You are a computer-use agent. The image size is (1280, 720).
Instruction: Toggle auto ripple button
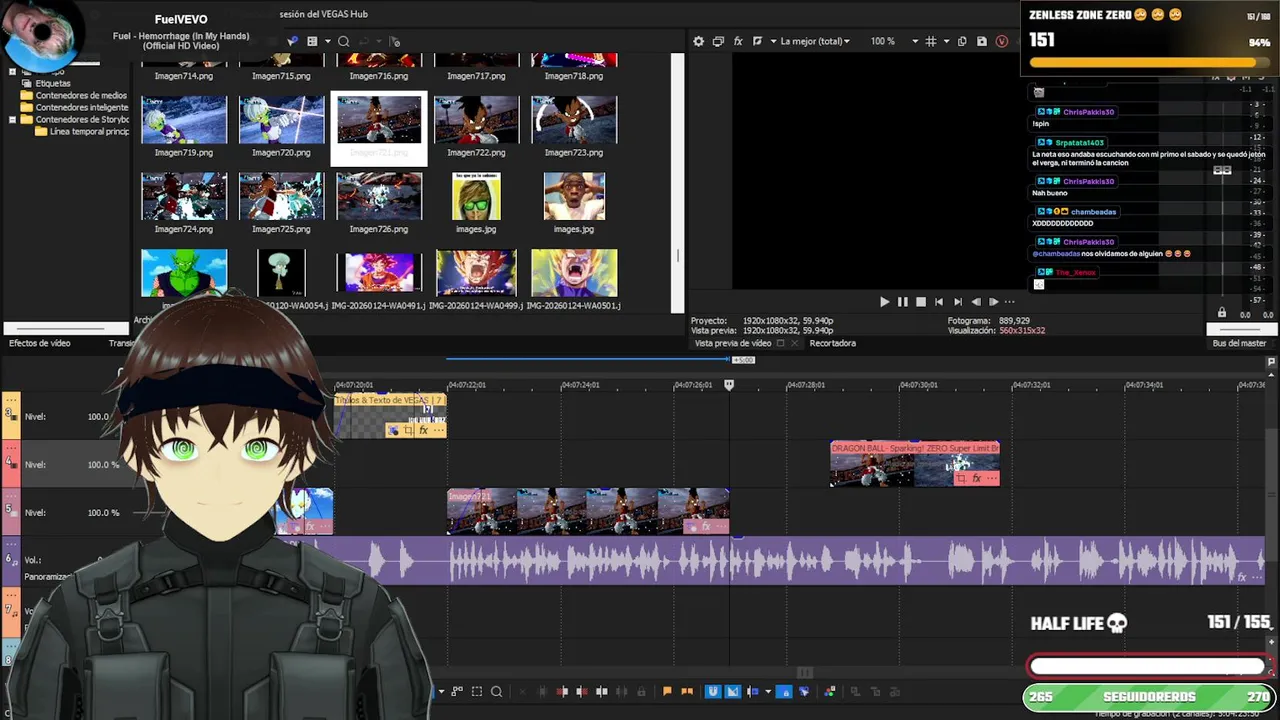point(753,691)
